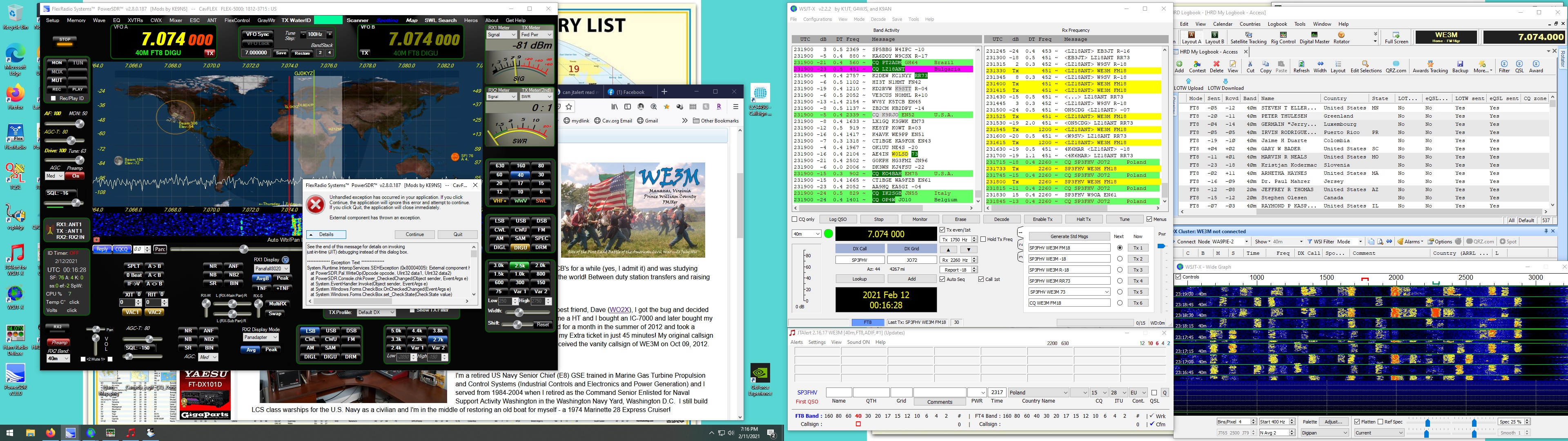Enable the CQ only checkbox in WSJT-X
The height and width of the screenshot is (441, 1568).
pyautogui.click(x=794, y=219)
